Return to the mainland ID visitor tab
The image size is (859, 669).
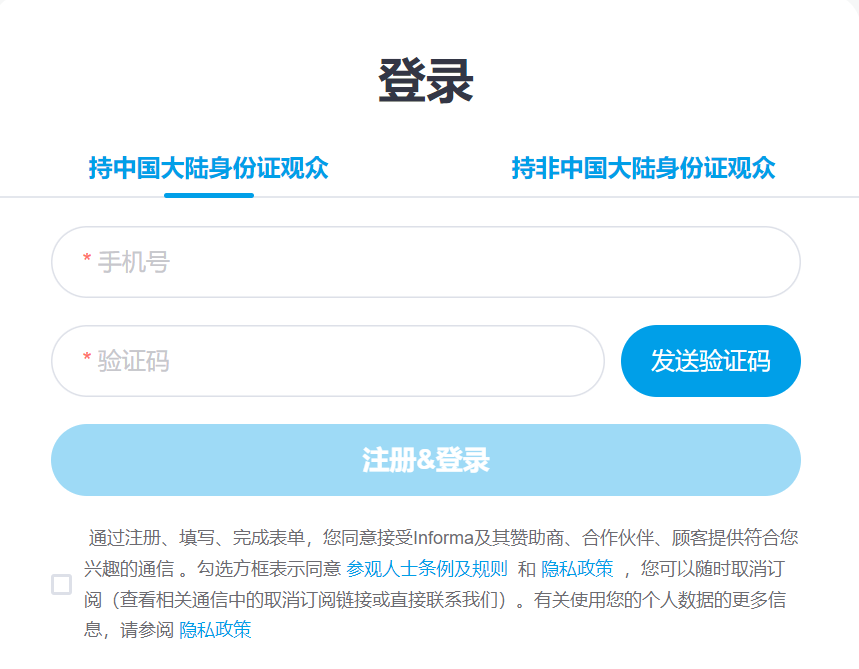pyautogui.click(x=208, y=168)
